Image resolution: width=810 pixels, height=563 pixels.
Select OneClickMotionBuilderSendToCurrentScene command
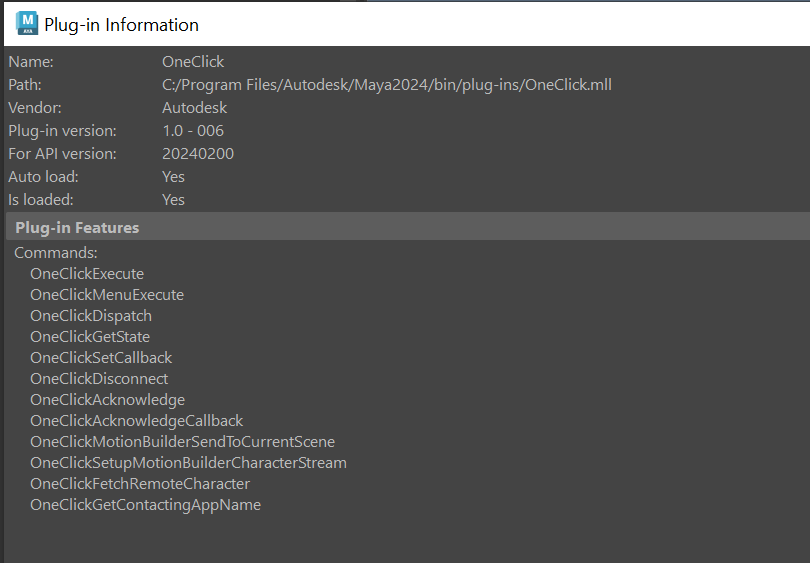182,442
